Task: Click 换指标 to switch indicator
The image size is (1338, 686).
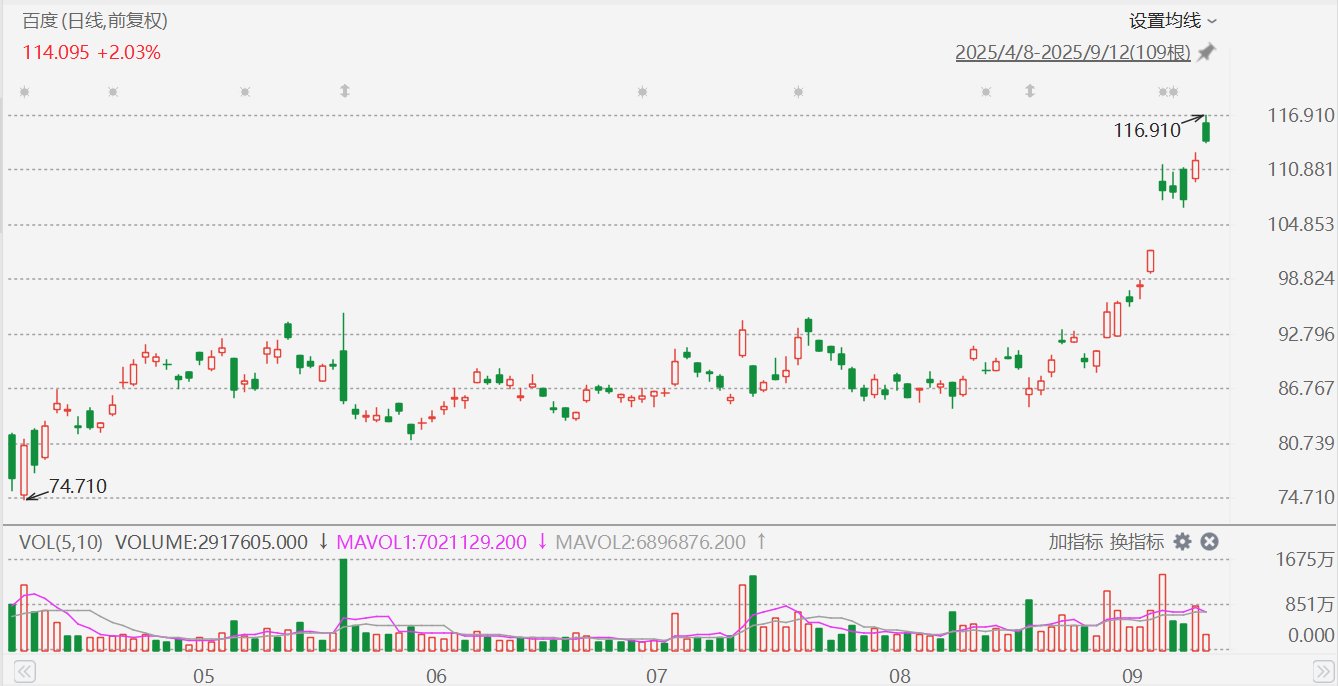Action: pos(1137,542)
